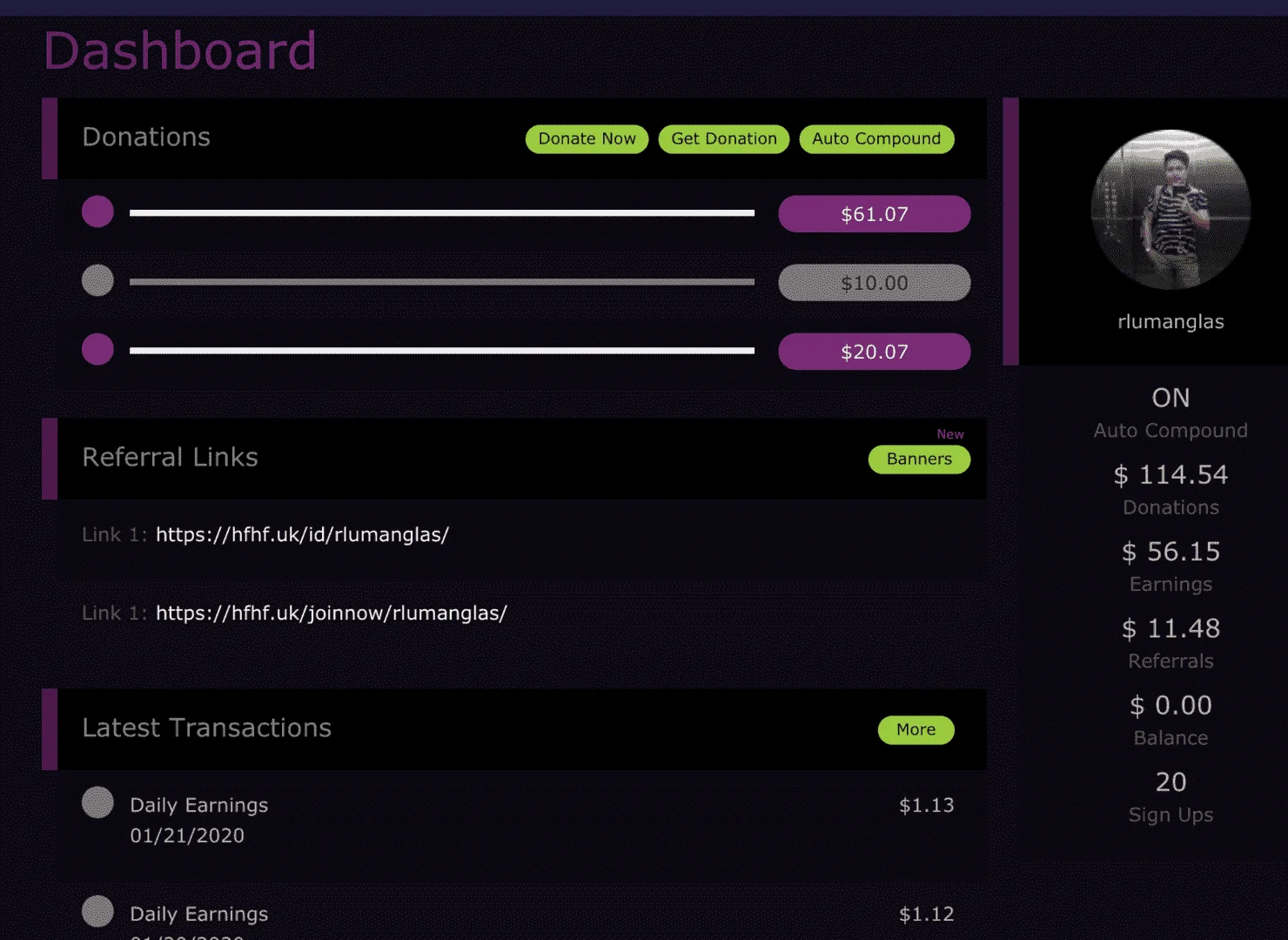Click the gray $10.00 donation pill

click(x=874, y=283)
